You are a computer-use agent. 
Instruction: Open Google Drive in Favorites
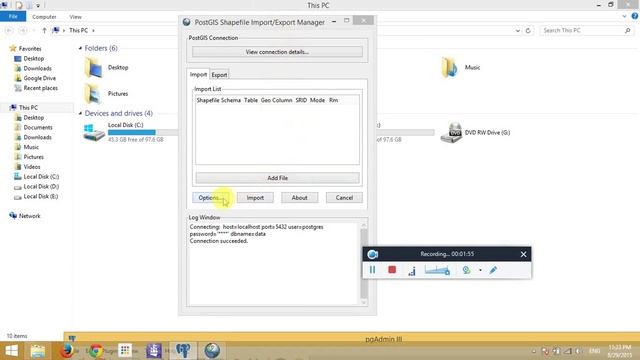[x=40, y=78]
